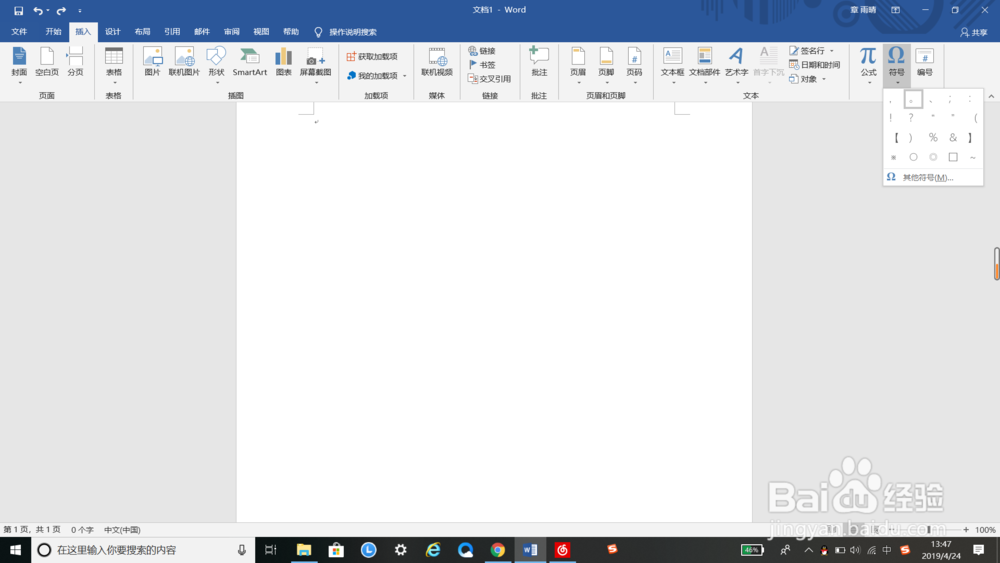Insert the ampersand & symbol
This screenshot has width=1000, height=563.
953,138
